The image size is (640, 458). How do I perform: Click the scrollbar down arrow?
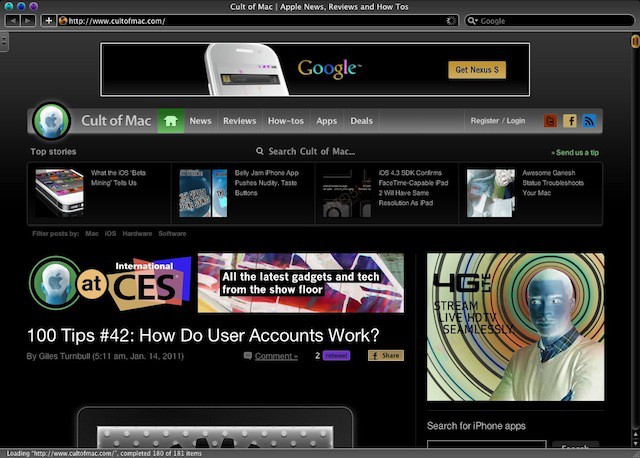(635, 443)
